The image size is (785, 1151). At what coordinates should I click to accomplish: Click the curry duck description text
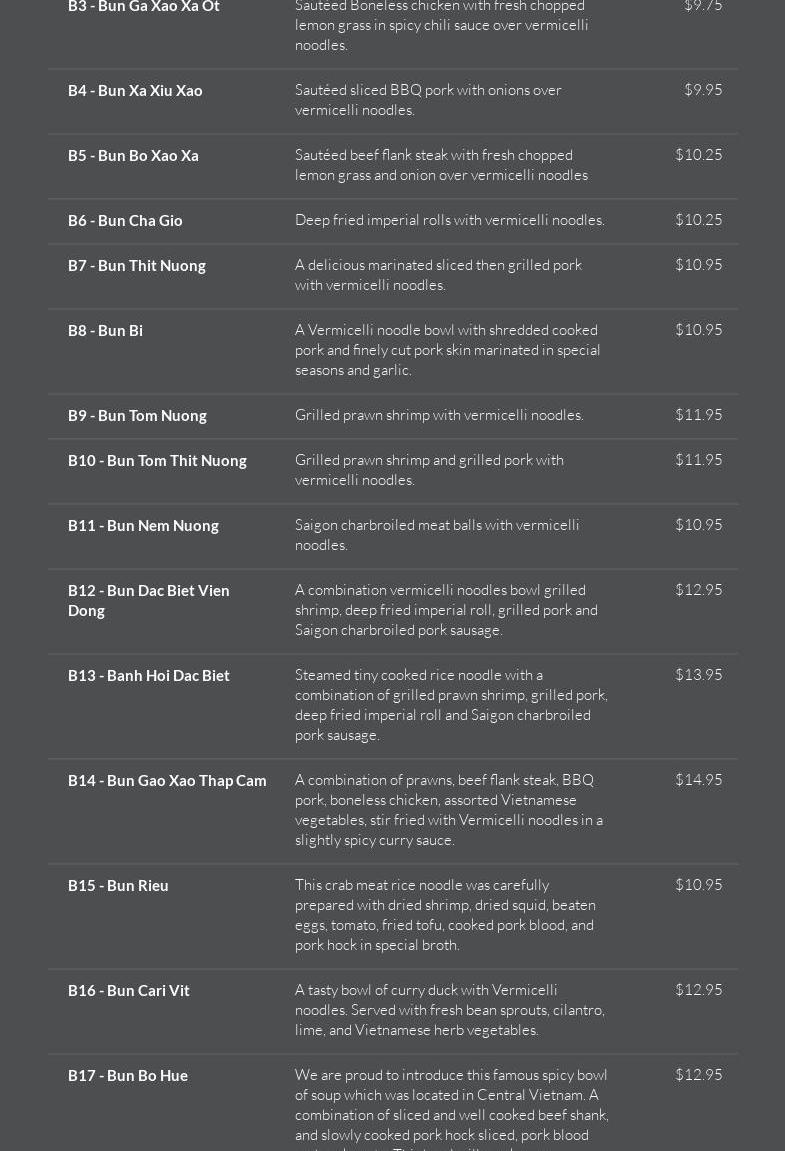(x=450, y=1010)
